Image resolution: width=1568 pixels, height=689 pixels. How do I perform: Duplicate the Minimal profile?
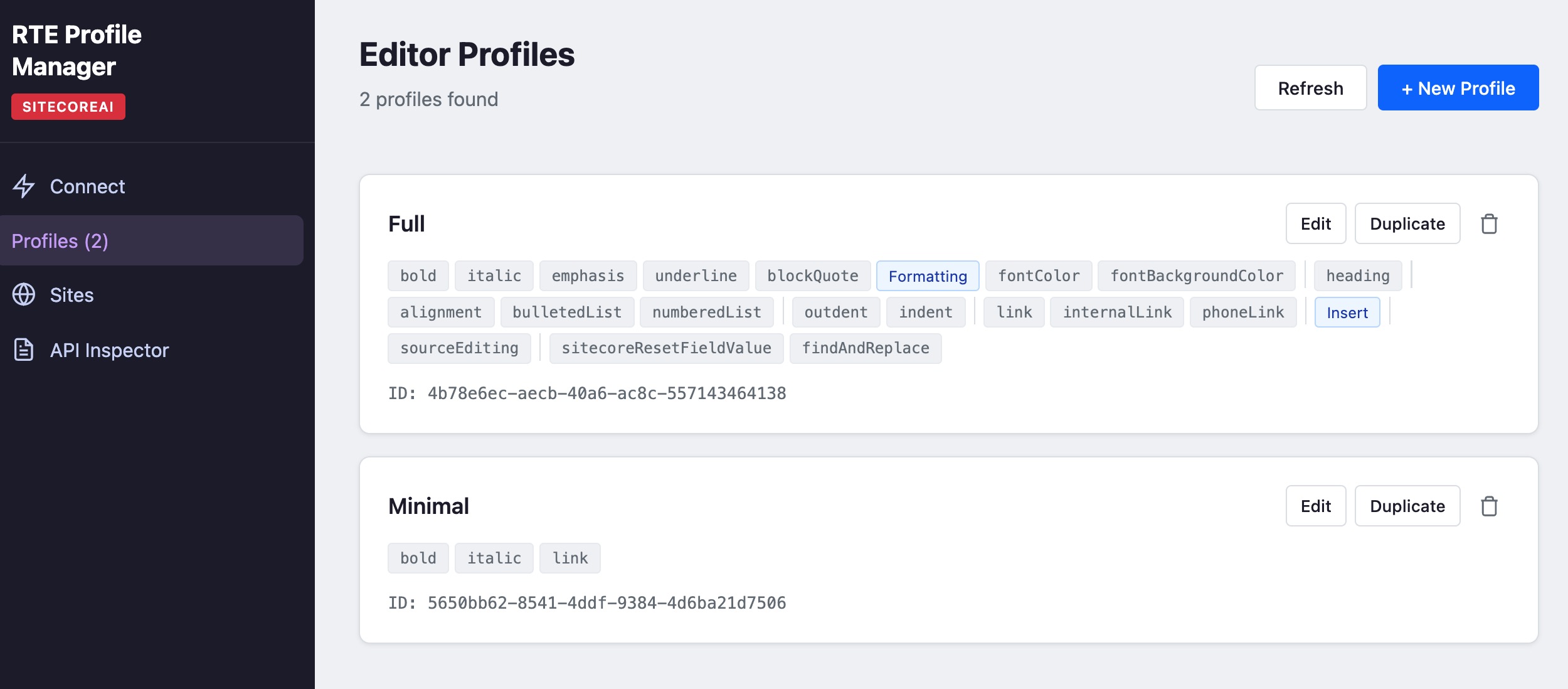(1407, 506)
